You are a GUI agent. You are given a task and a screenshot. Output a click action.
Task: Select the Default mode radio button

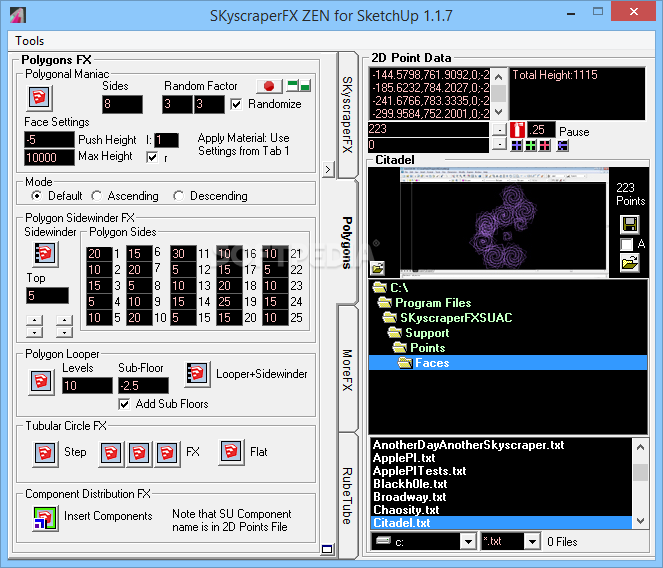37,196
